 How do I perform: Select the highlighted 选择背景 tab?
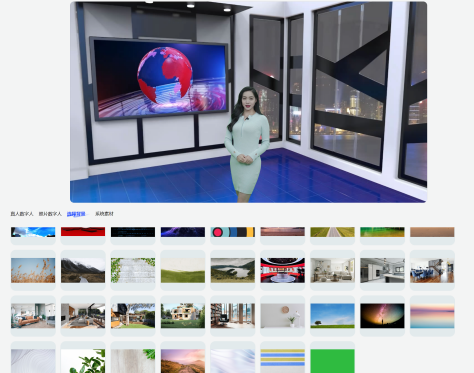click(x=76, y=214)
